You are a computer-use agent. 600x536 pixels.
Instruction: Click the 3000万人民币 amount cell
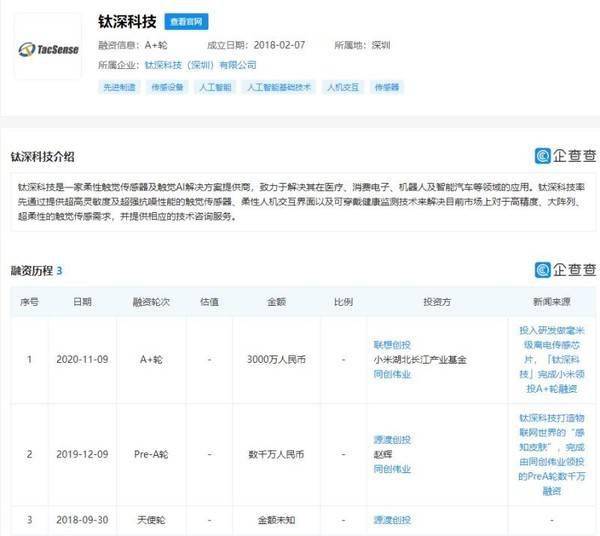coord(276,359)
